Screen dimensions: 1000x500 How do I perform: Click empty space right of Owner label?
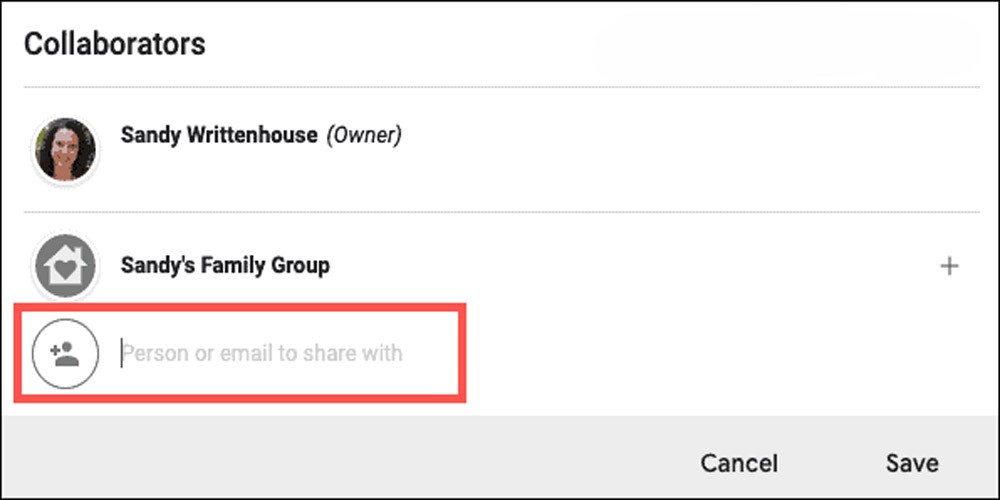(x=689, y=135)
